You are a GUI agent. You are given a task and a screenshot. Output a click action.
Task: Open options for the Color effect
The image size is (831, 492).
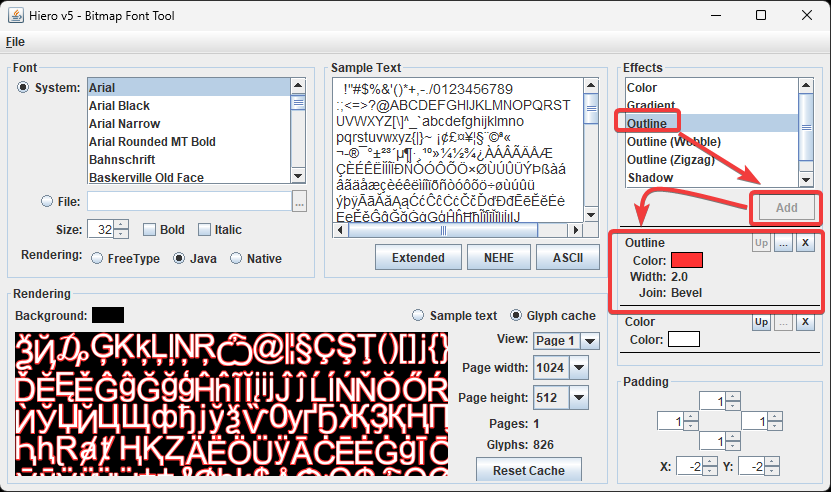coord(783,322)
